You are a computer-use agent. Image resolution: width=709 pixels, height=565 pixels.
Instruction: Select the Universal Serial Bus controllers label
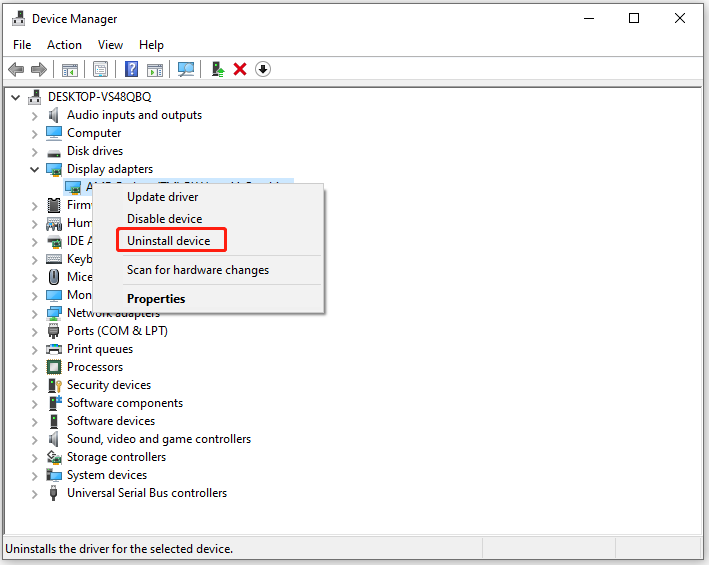[147, 493]
